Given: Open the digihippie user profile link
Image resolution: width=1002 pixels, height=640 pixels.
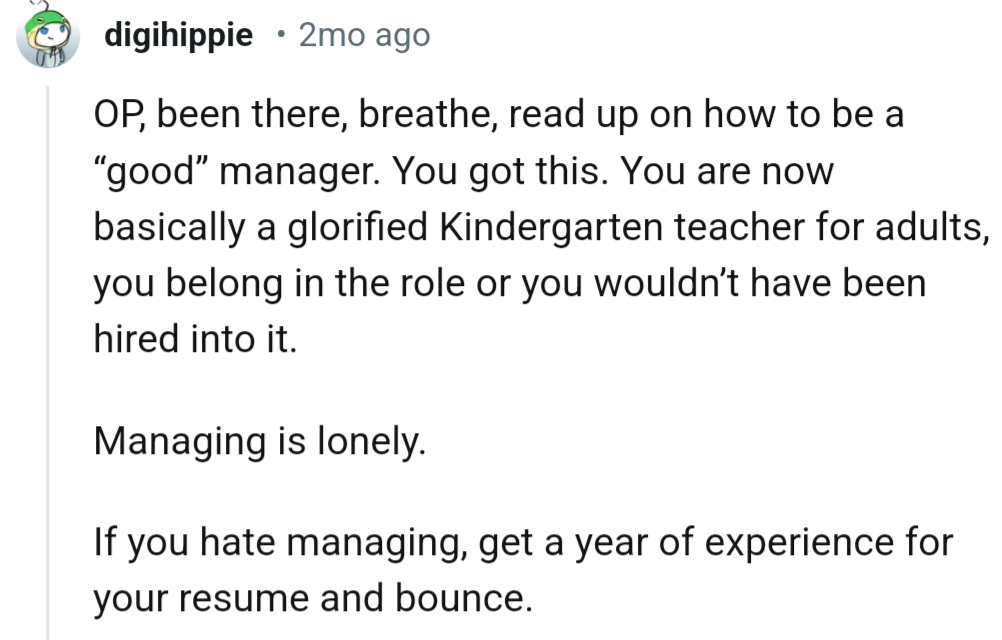Looking at the screenshot, I should pos(178,37).
